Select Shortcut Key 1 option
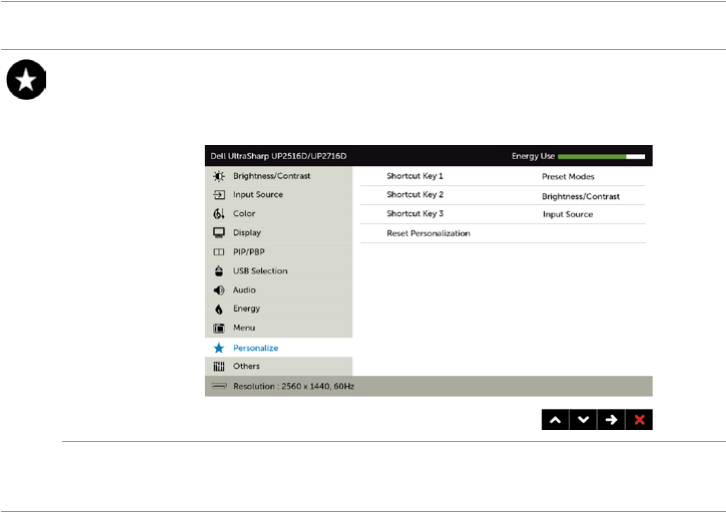This screenshot has width=726, height=512. [x=415, y=176]
